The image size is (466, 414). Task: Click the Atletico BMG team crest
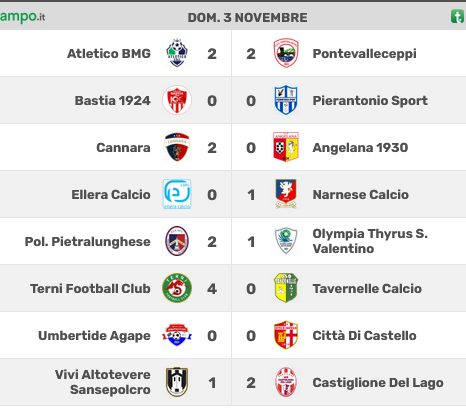tap(177, 53)
